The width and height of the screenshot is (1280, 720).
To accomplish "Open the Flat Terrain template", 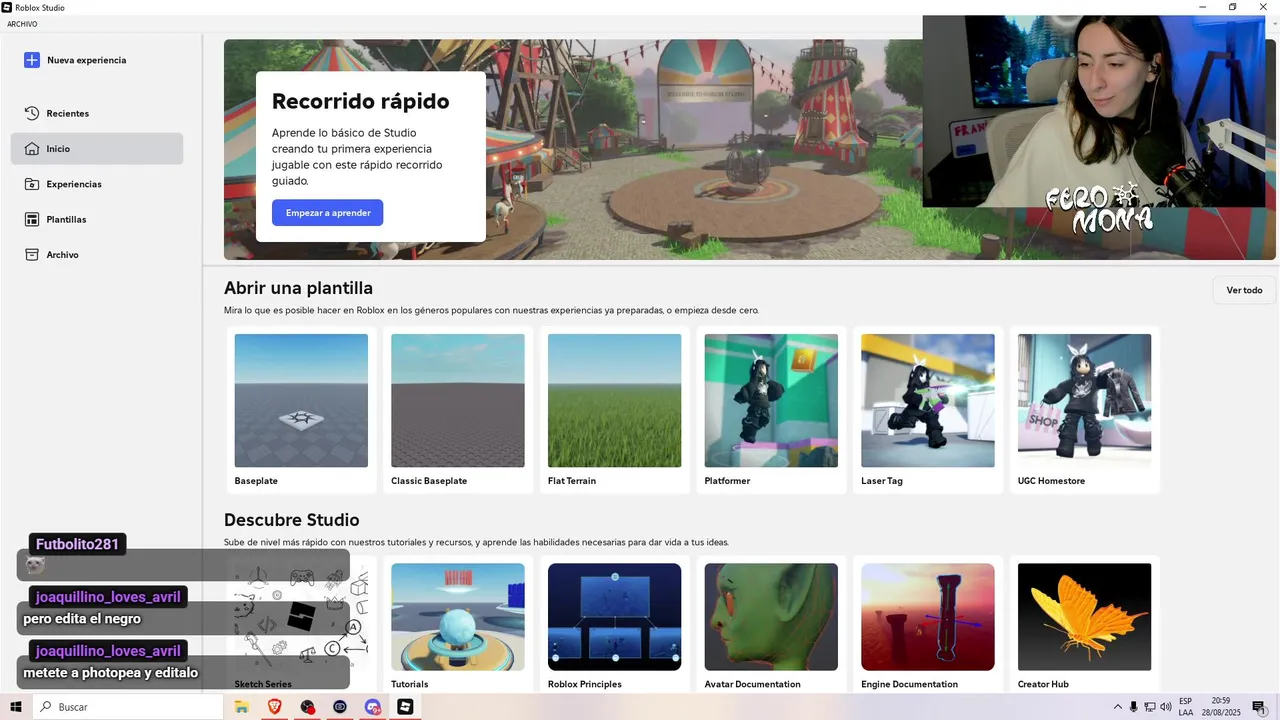I will [x=614, y=410].
